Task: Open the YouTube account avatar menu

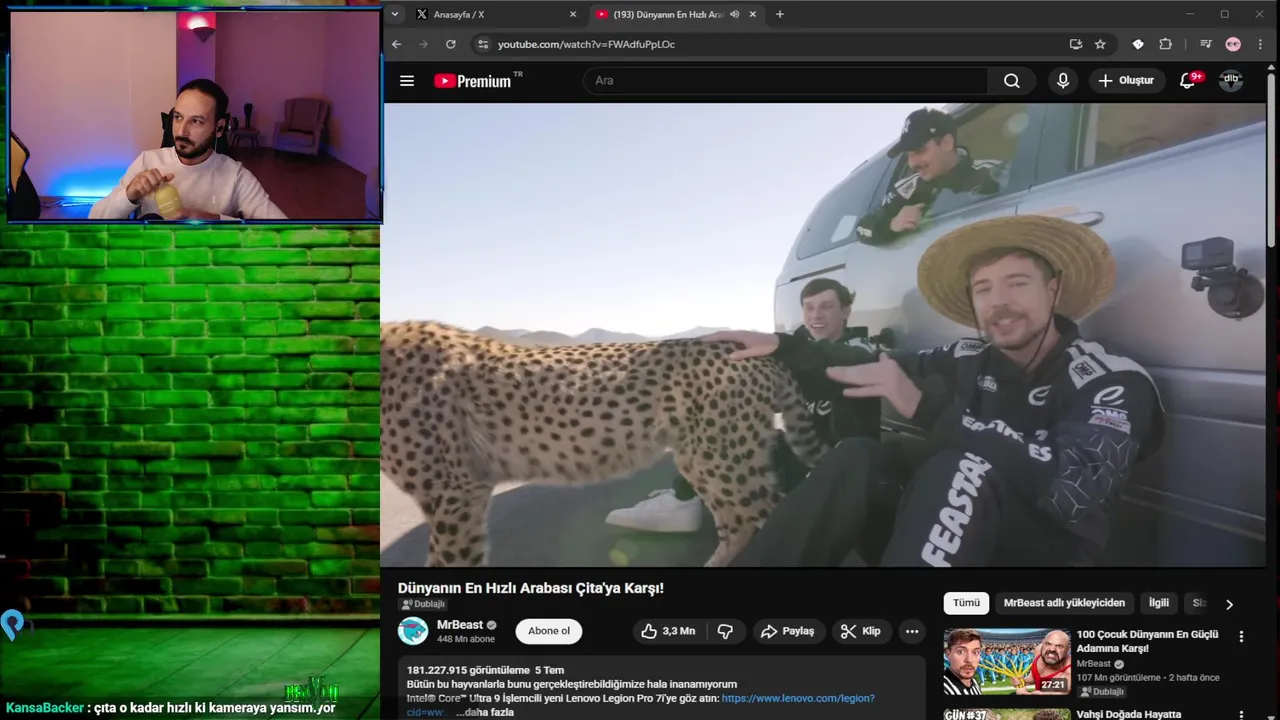Action: (1231, 81)
